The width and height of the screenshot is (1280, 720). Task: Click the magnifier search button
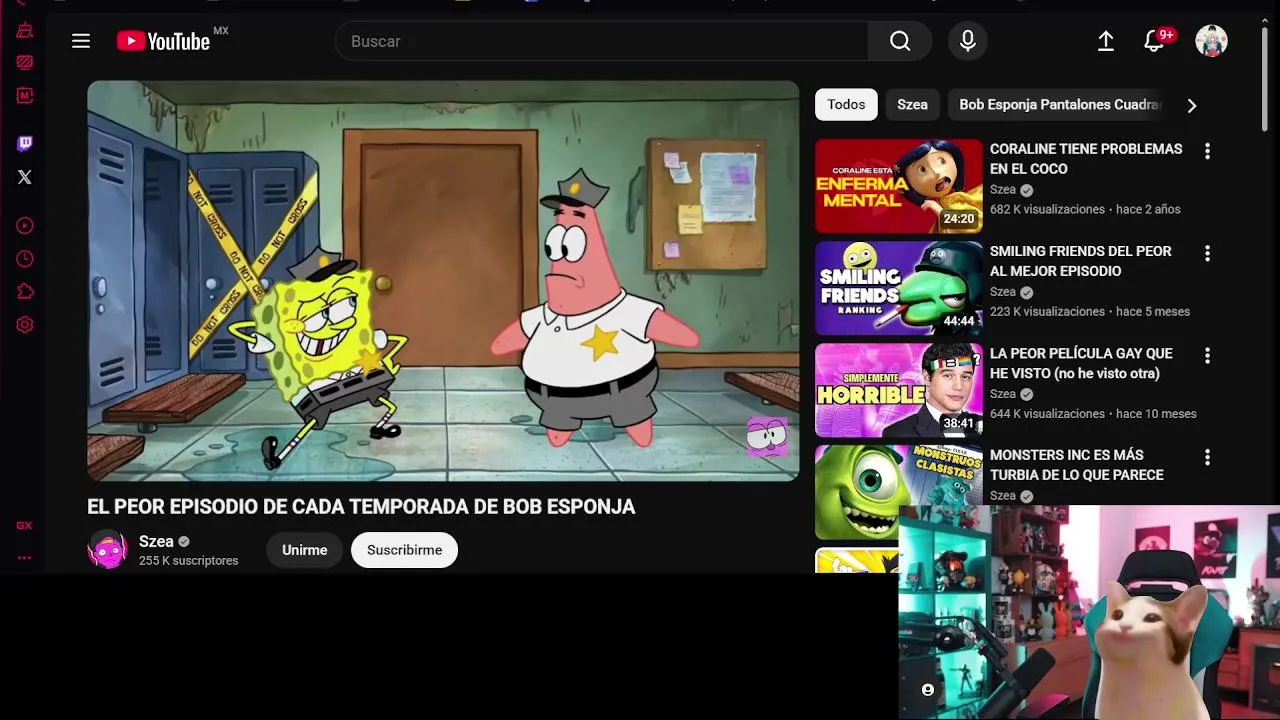click(900, 41)
